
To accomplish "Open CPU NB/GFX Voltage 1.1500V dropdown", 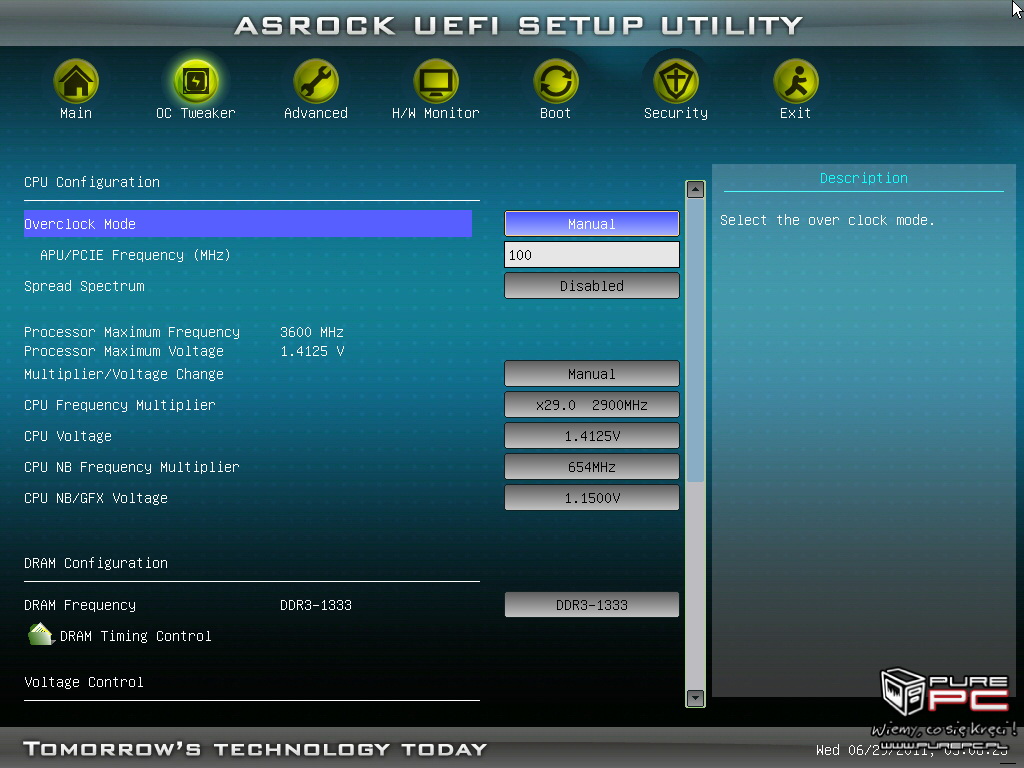I will coord(592,498).
